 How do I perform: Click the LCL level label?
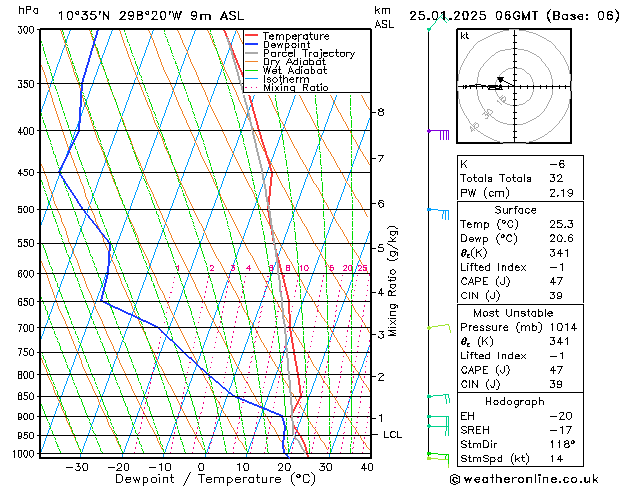[392, 435]
